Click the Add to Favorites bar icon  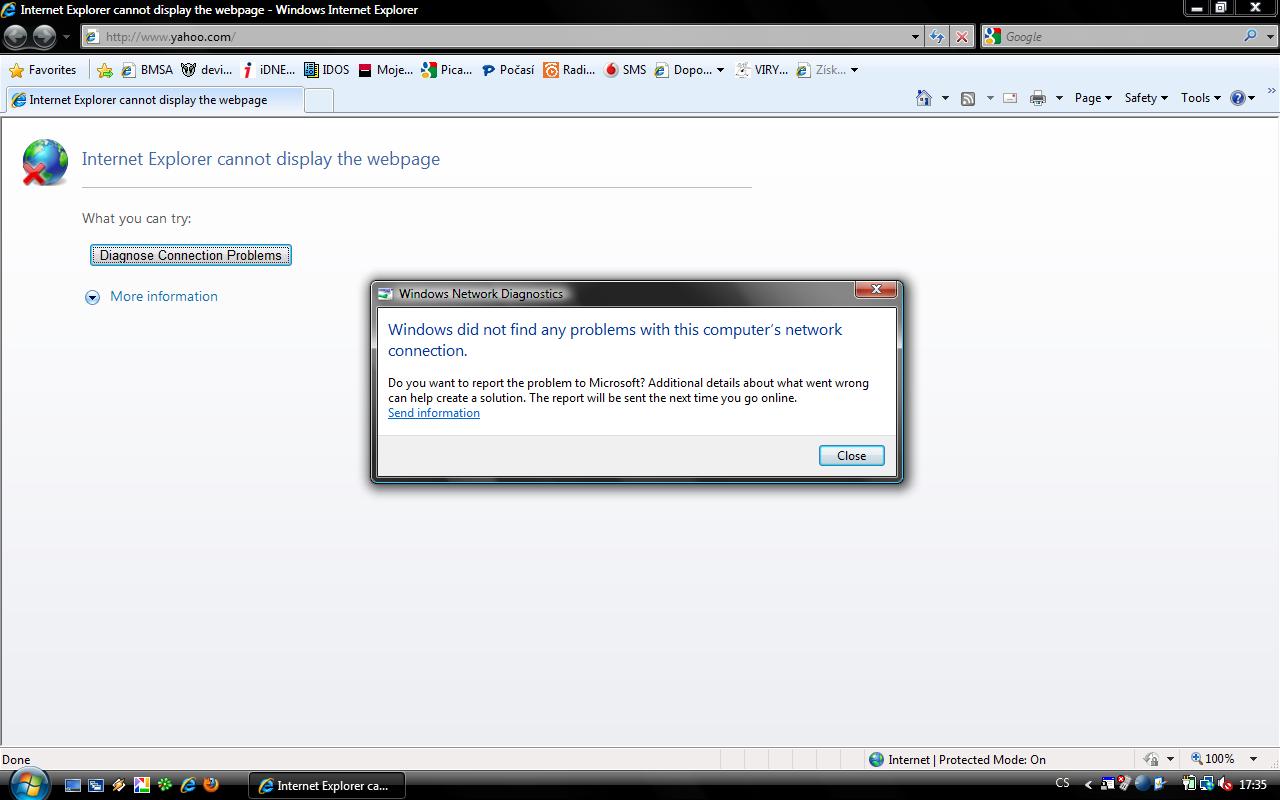105,70
